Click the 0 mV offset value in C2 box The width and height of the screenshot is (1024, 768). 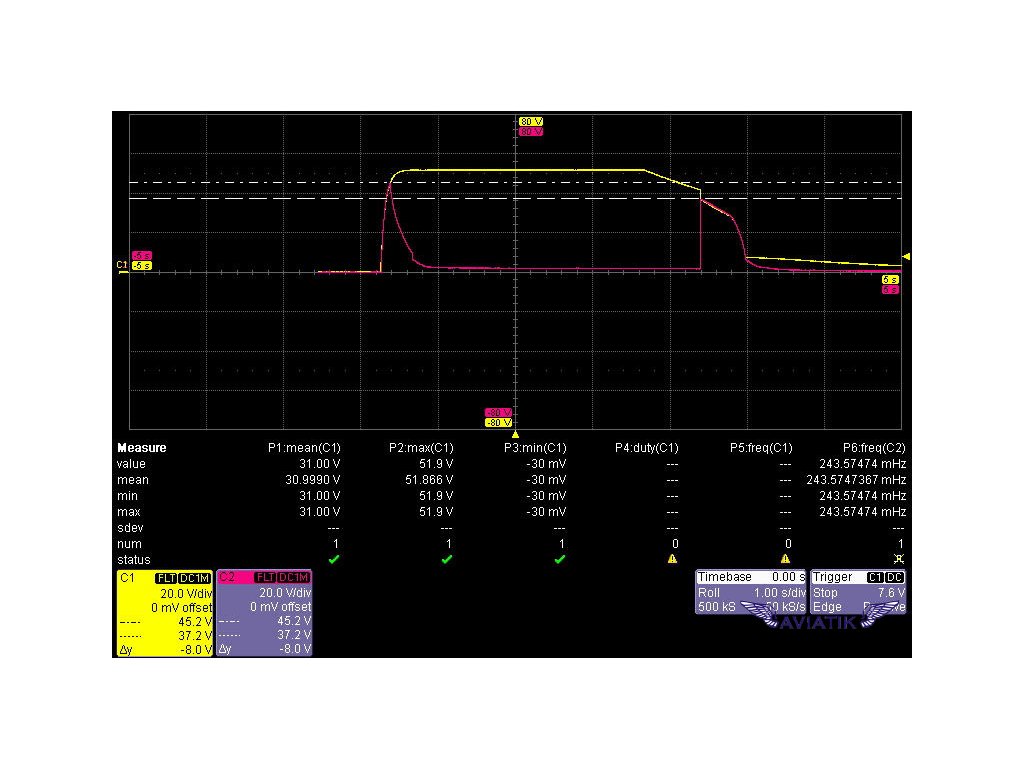(280, 607)
